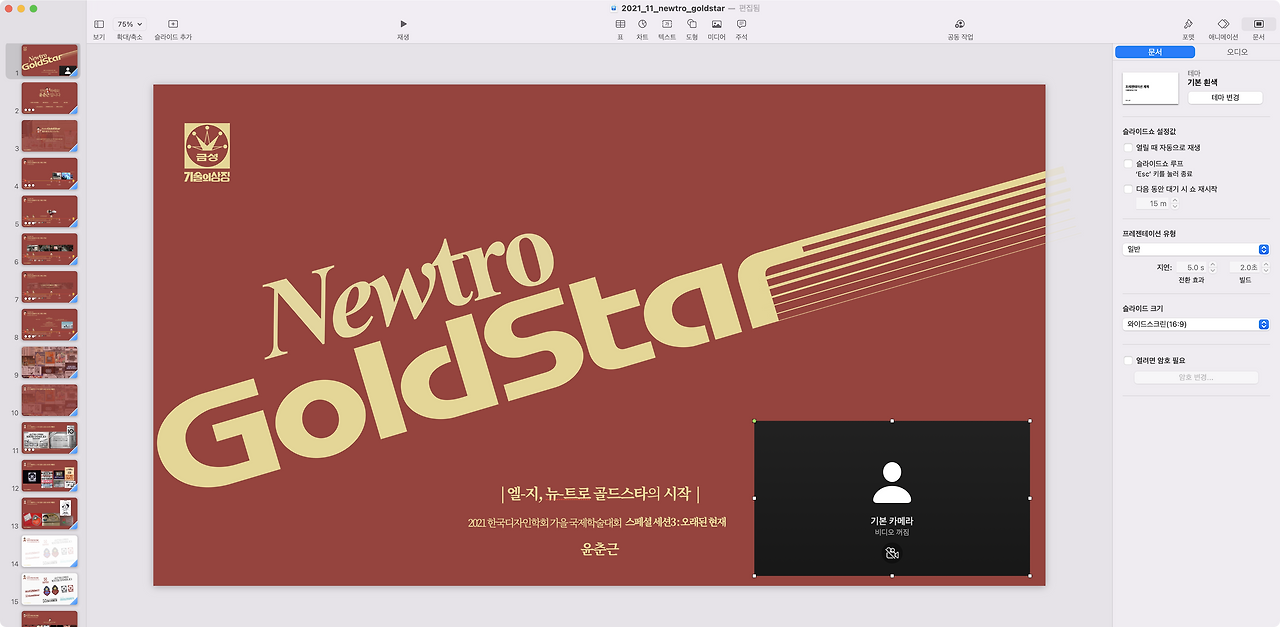Select slide 1 thumbnail in navigator

(49, 60)
